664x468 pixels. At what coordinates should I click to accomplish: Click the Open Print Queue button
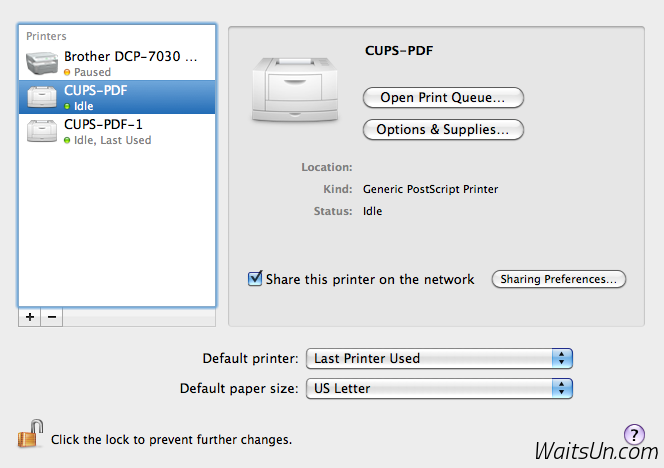click(x=443, y=97)
